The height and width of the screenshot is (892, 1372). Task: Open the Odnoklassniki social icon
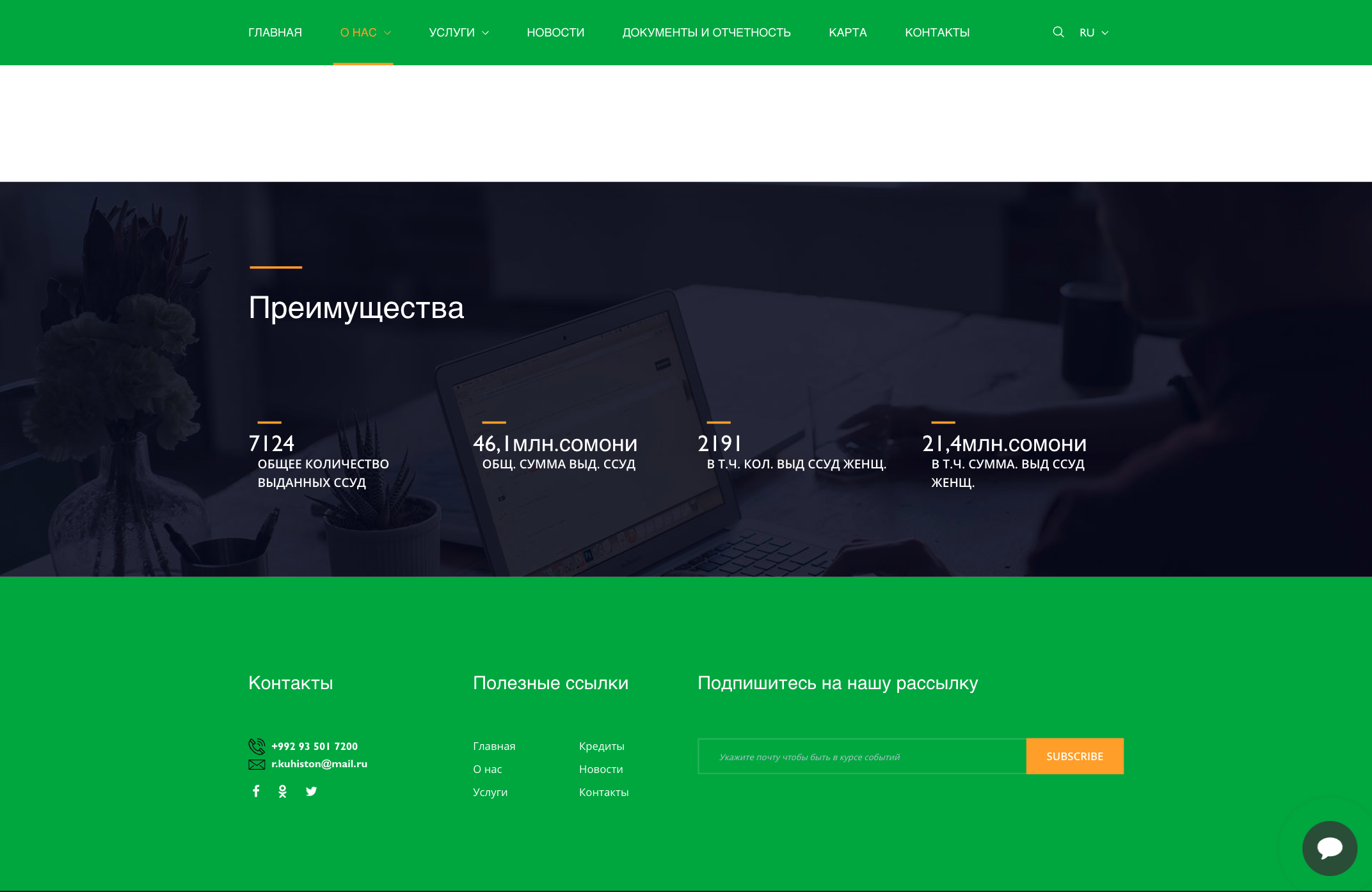(x=283, y=792)
